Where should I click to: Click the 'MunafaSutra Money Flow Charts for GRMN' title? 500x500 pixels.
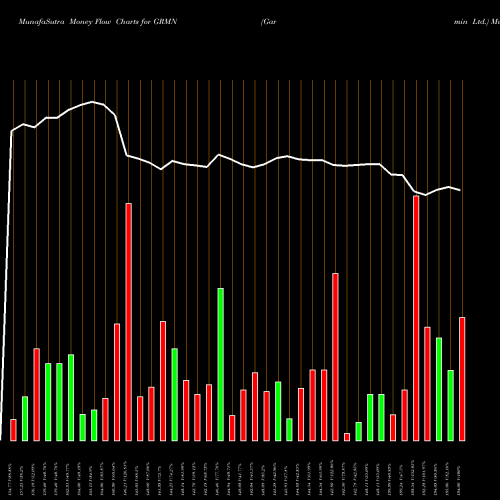pos(98,22)
